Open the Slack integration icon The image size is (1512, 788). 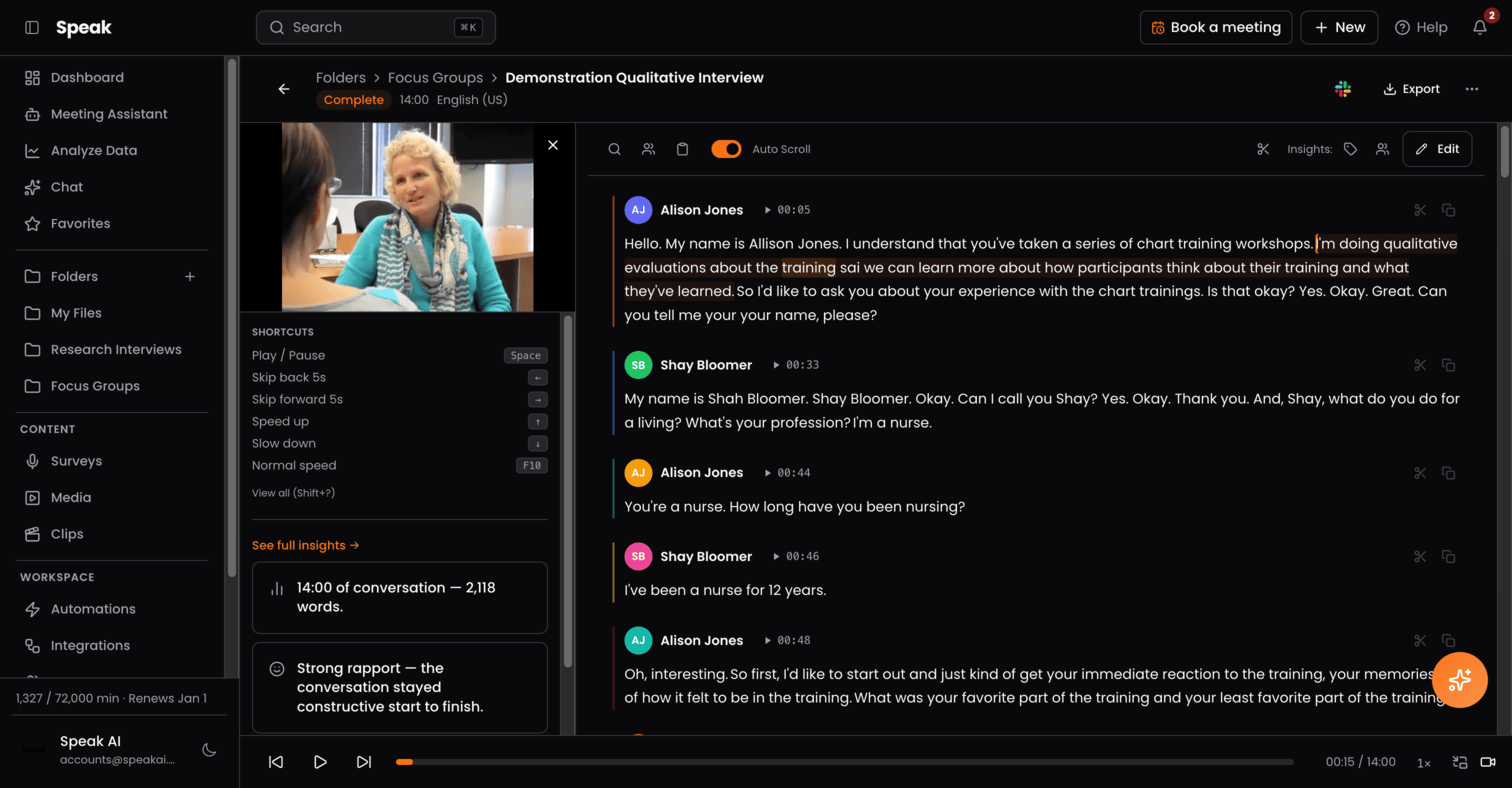(x=1343, y=89)
